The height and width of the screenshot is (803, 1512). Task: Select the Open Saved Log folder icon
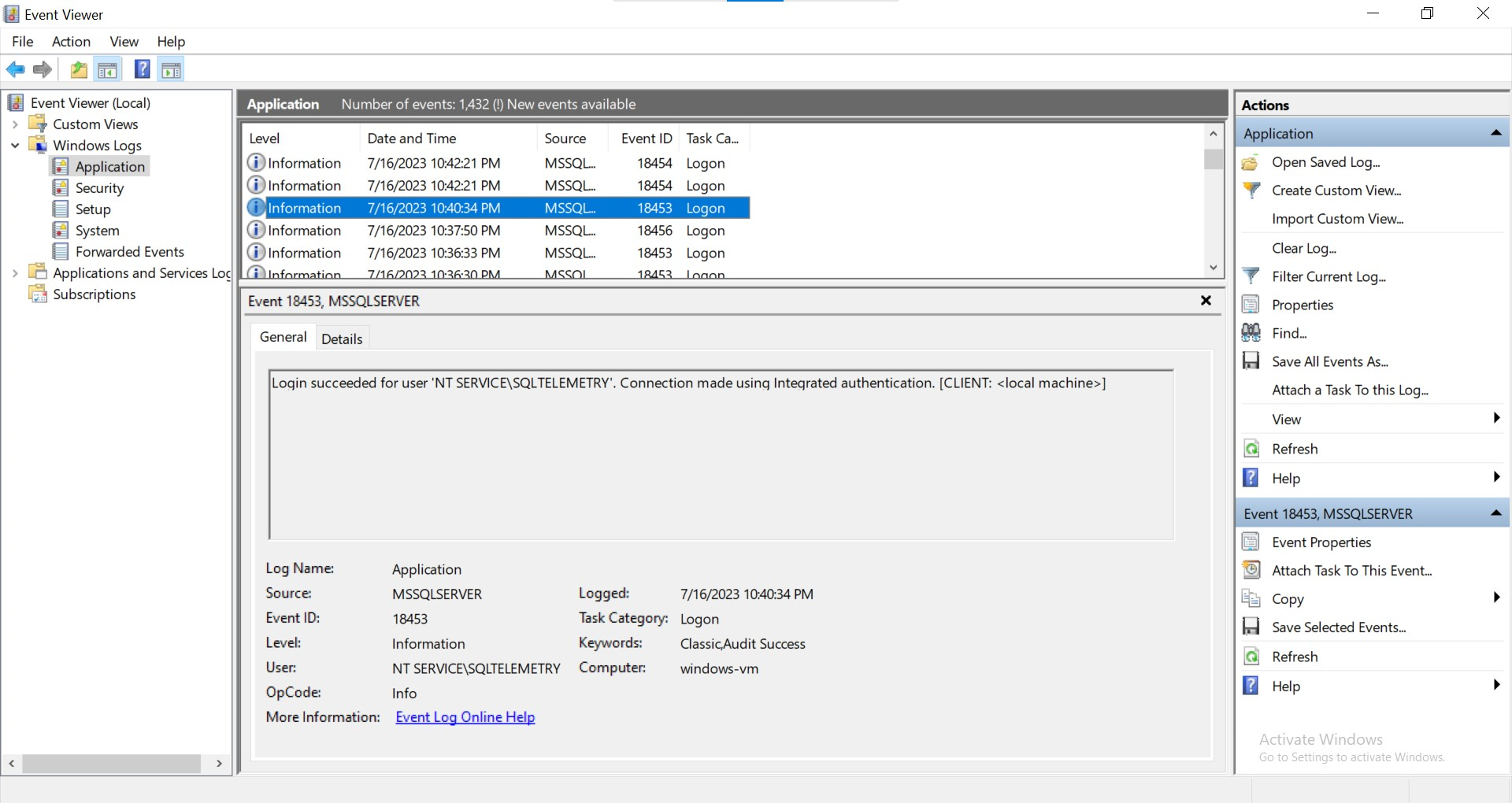(x=1252, y=162)
